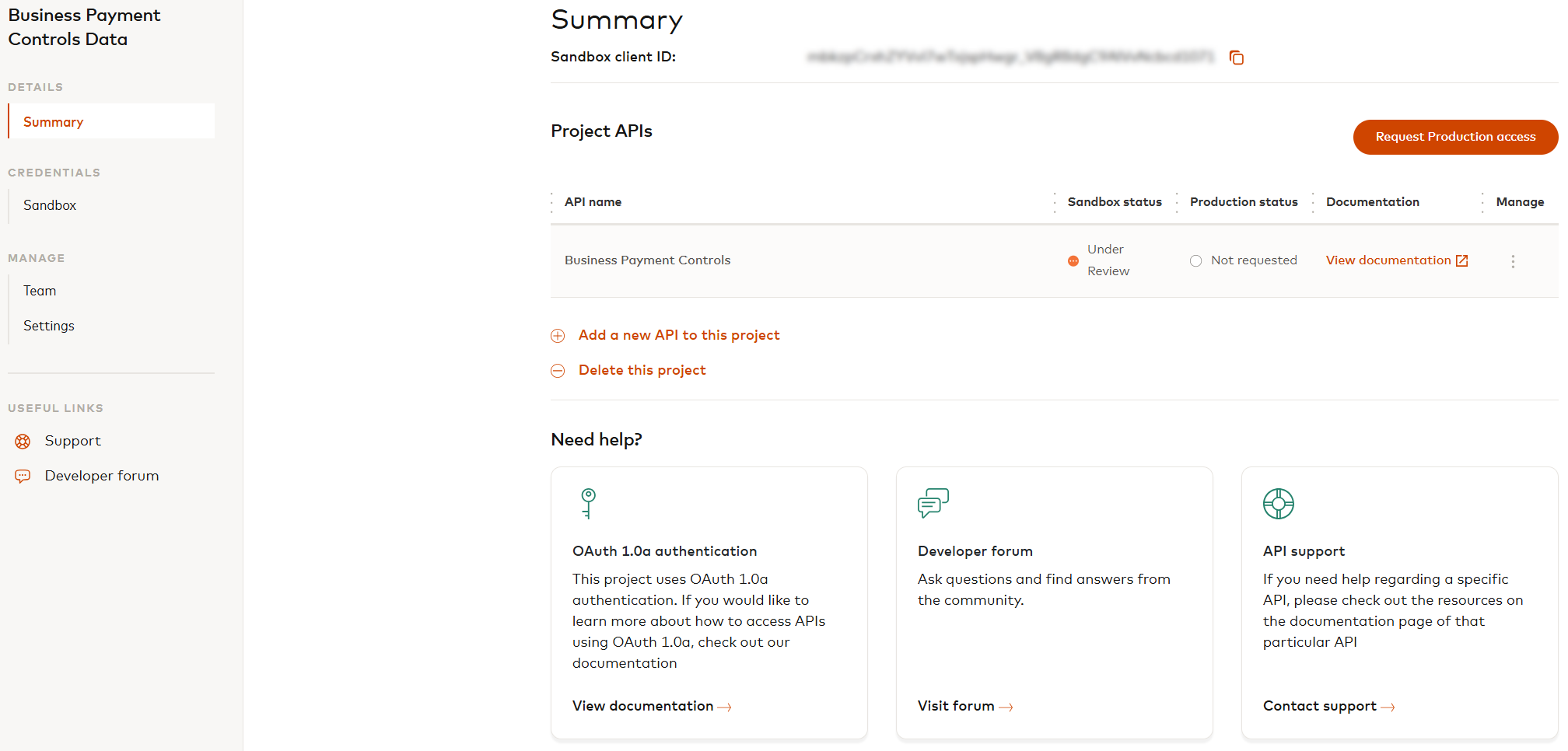
Task: Open Support link in Useful Links
Action: 73,441
